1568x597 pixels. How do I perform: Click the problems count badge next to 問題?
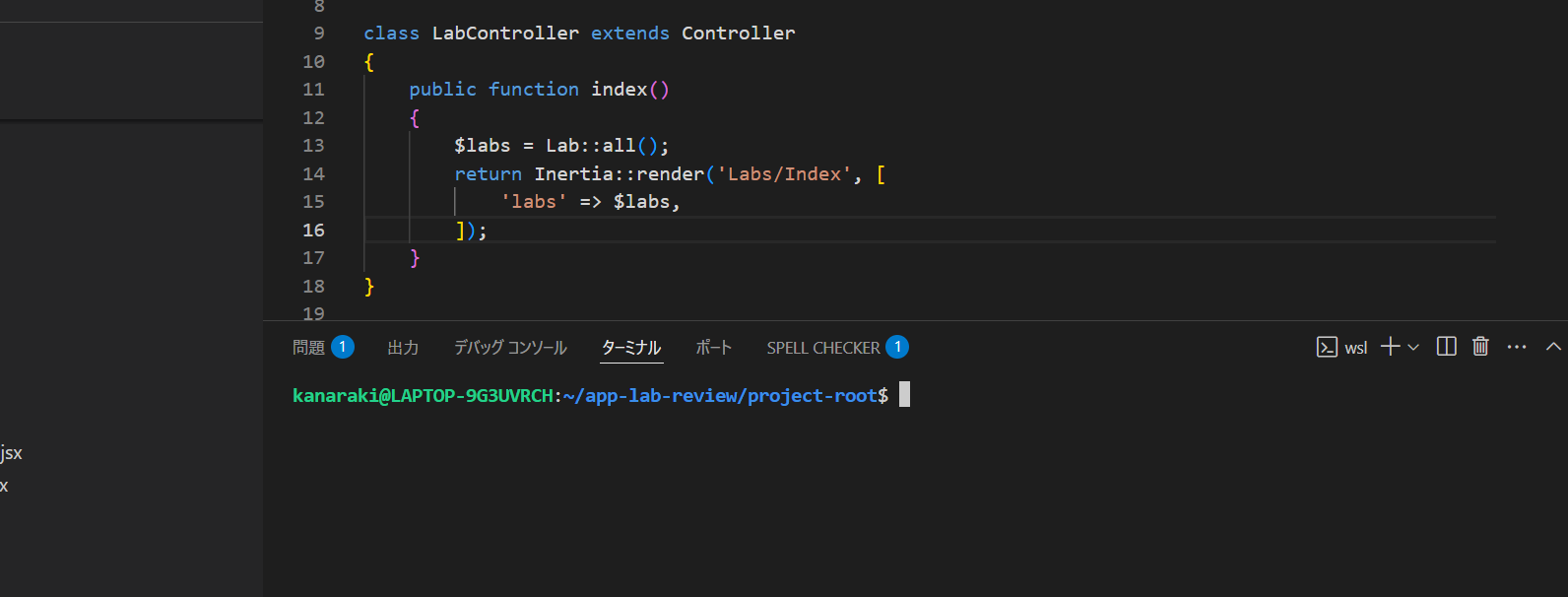tap(343, 347)
